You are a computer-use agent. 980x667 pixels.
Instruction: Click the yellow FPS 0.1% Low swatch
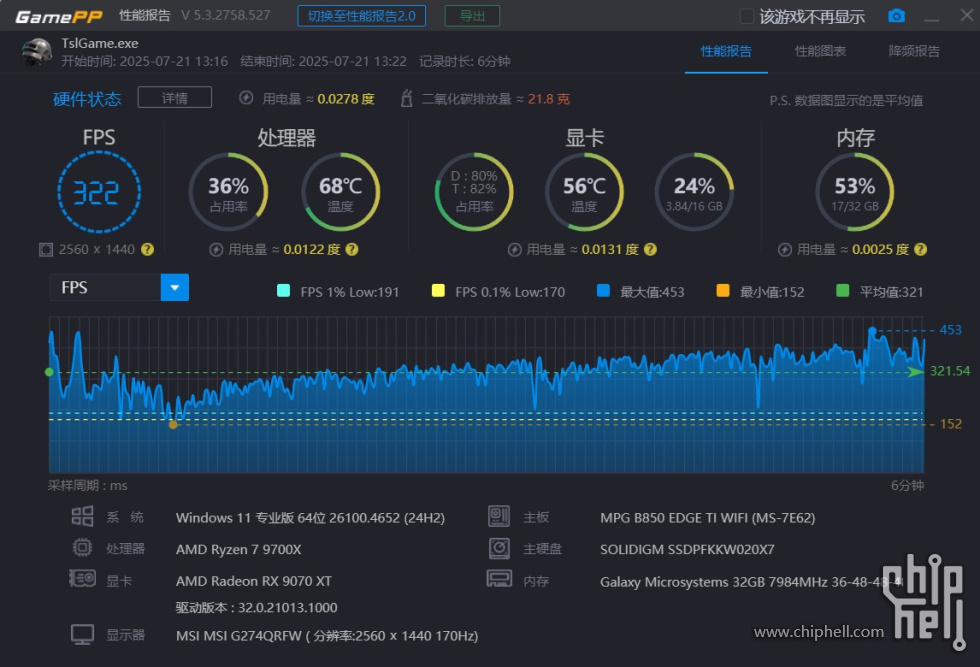coord(438,291)
